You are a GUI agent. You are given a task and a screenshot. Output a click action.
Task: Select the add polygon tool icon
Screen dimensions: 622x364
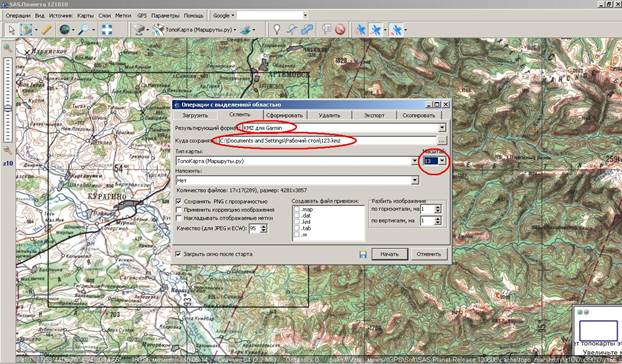pos(307,30)
